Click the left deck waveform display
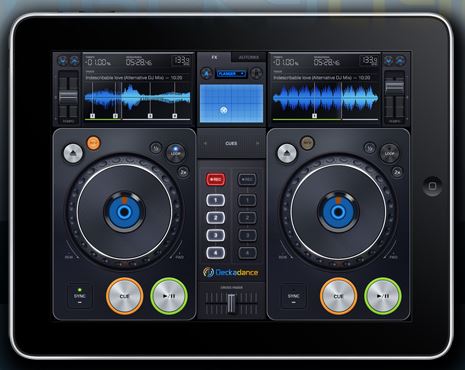Image resolution: width=465 pixels, height=370 pixels. 138,99
